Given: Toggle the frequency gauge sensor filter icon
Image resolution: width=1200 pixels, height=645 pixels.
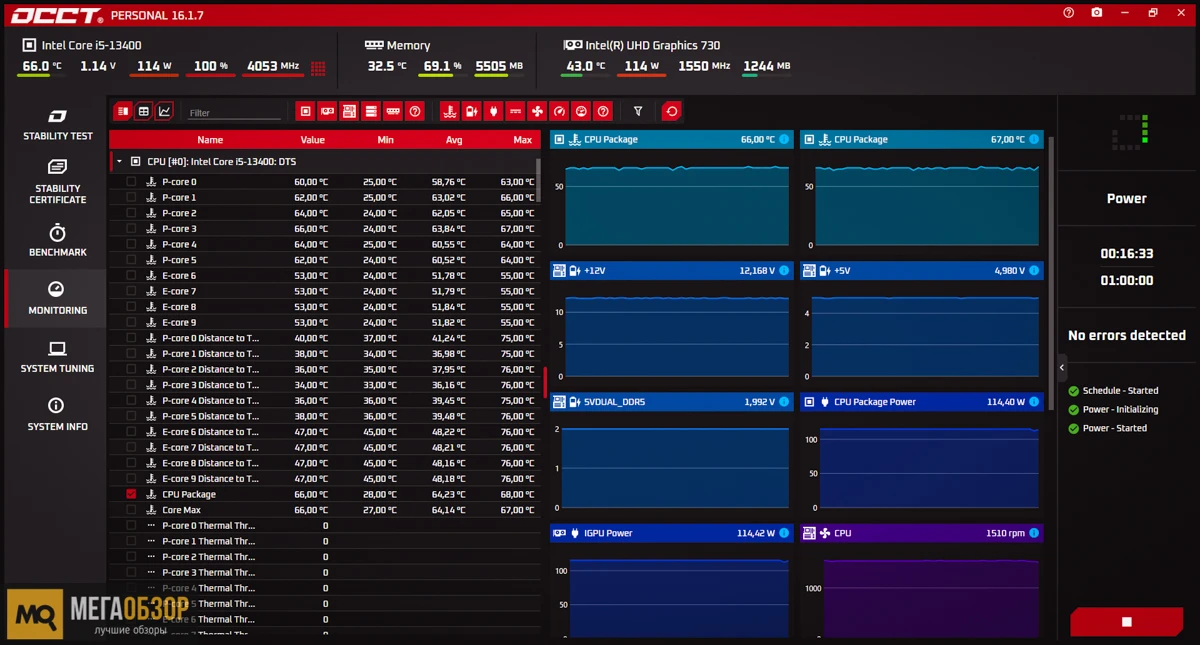Looking at the screenshot, I should click(559, 111).
